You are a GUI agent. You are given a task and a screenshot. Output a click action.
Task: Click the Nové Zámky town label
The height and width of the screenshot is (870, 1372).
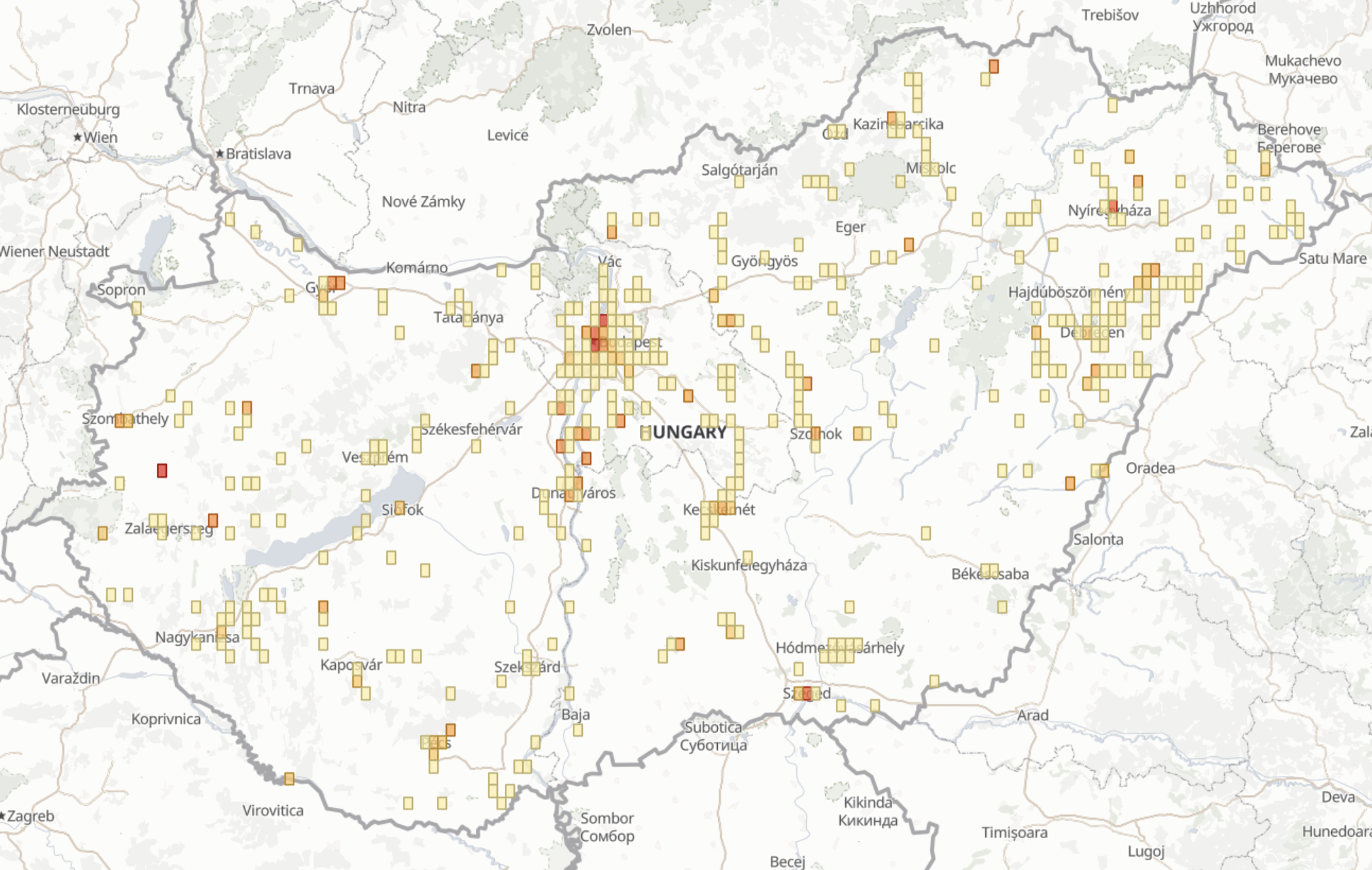(424, 202)
